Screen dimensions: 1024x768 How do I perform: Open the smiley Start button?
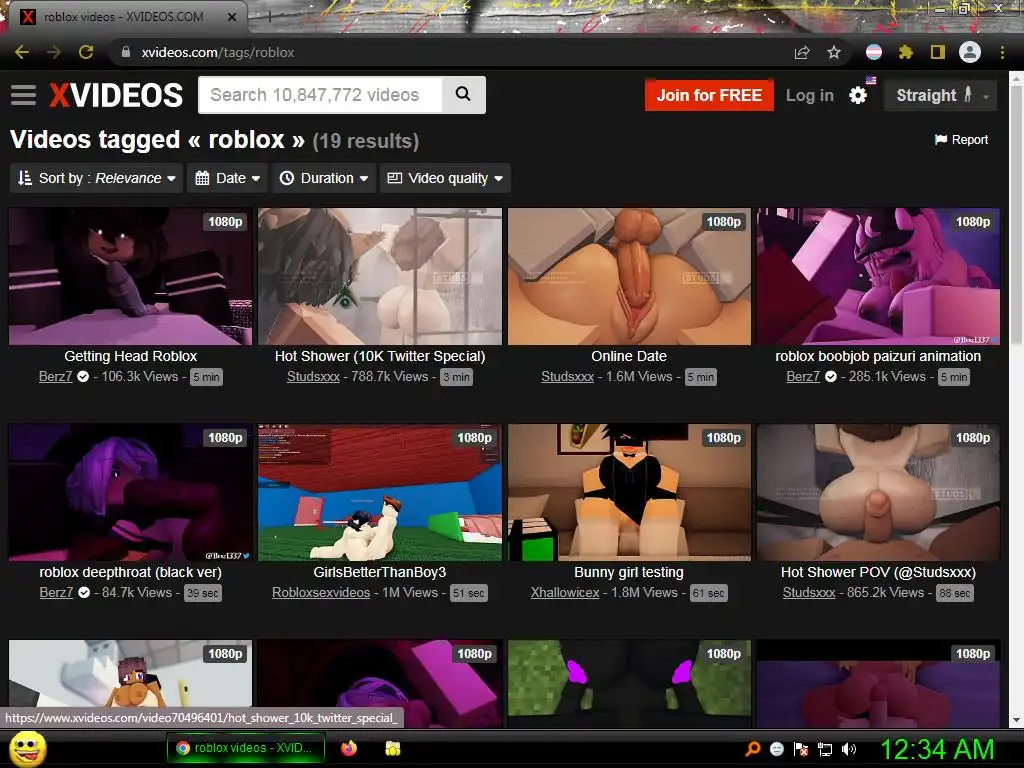click(x=27, y=748)
